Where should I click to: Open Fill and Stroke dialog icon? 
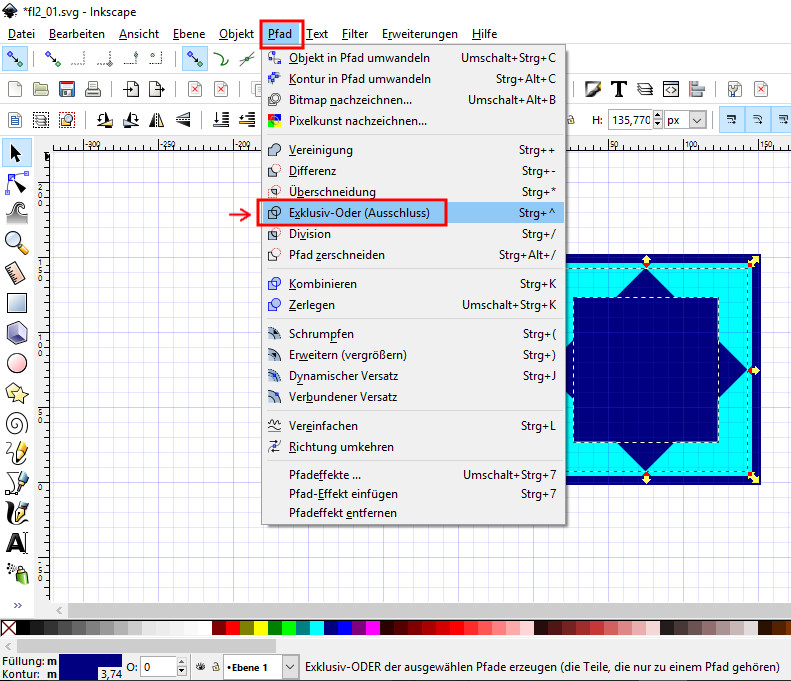[593, 89]
